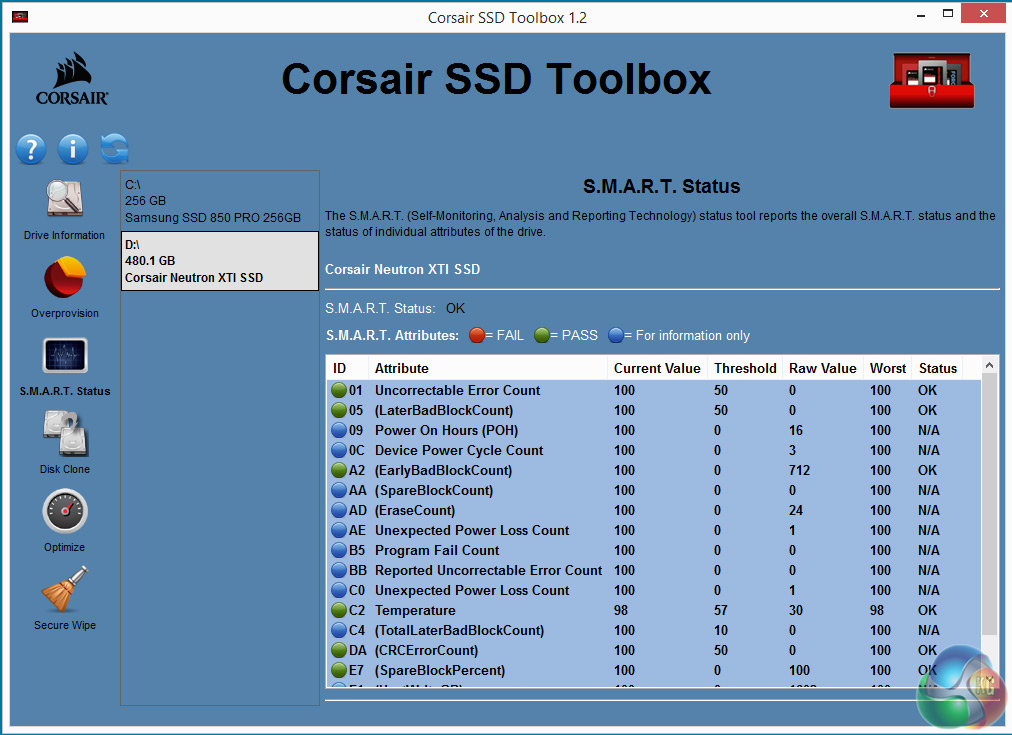Click the red toolbox icon in header

(932, 81)
